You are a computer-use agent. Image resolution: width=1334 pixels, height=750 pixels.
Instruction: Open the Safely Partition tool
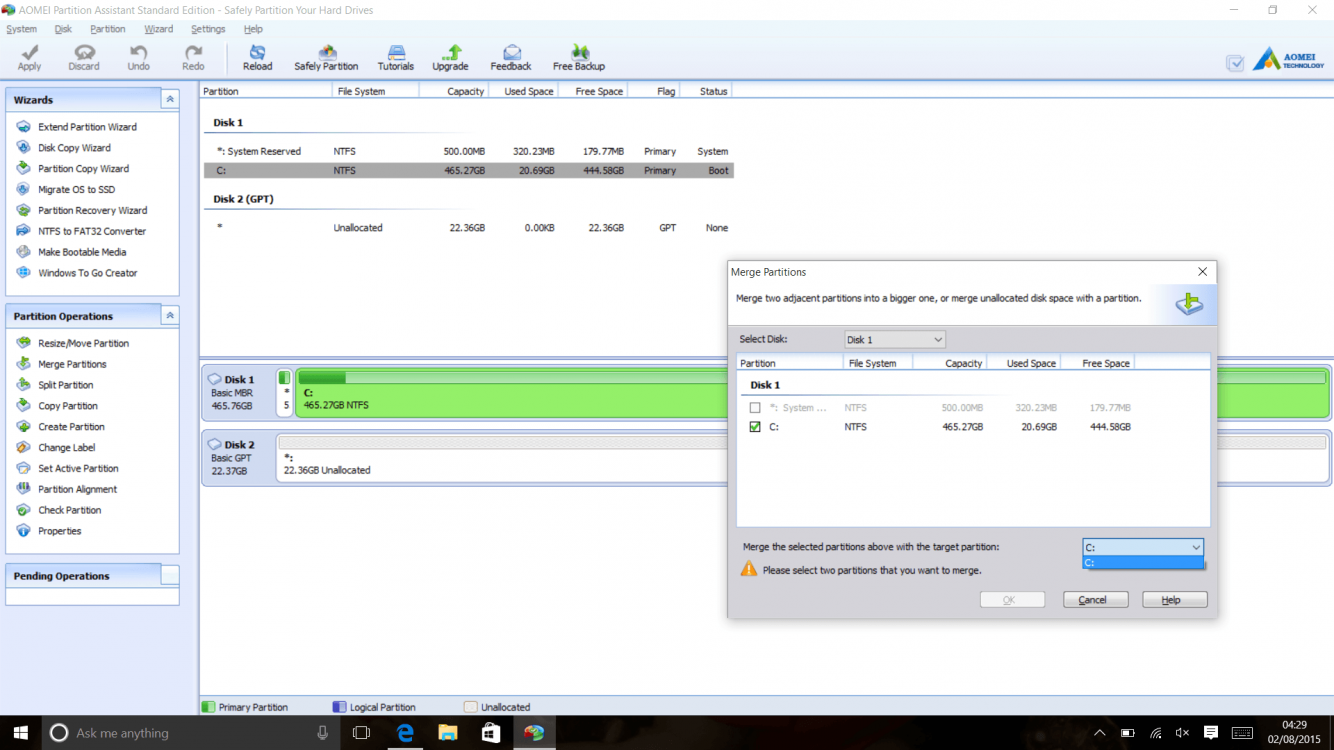pyautogui.click(x=326, y=57)
